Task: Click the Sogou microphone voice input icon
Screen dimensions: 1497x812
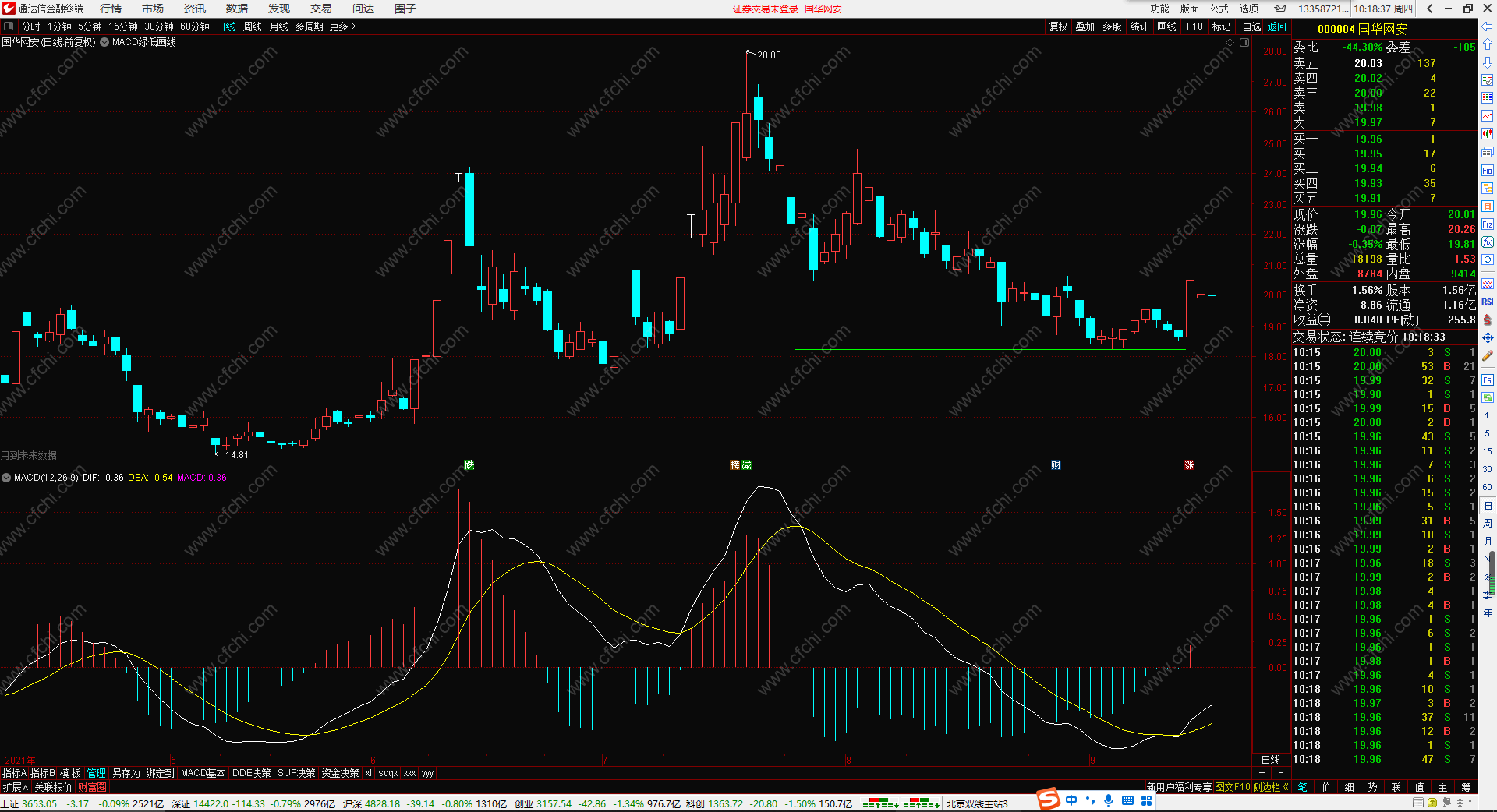Action: point(1109,800)
